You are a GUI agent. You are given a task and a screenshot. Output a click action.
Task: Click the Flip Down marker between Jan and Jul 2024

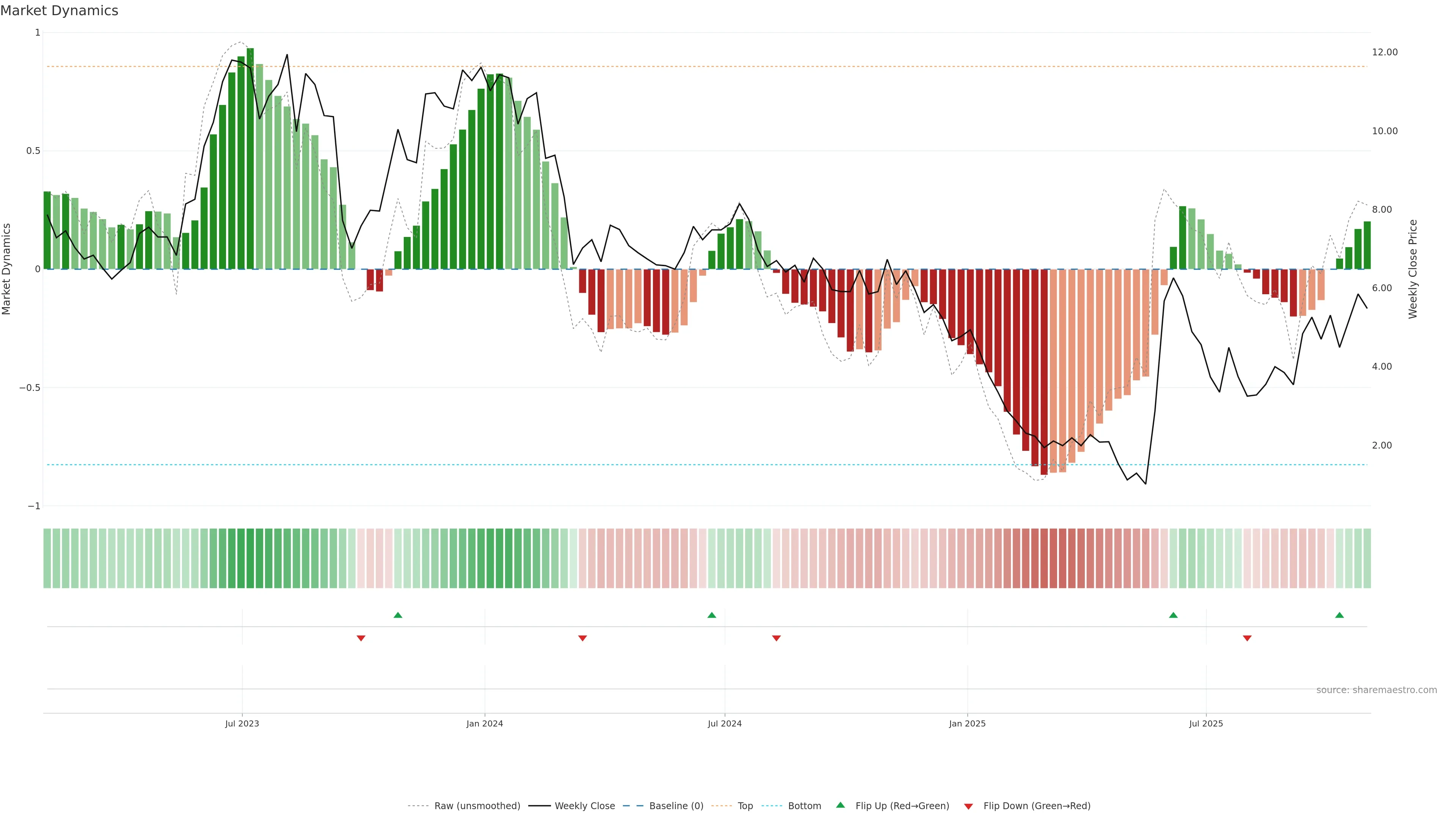coord(583,638)
